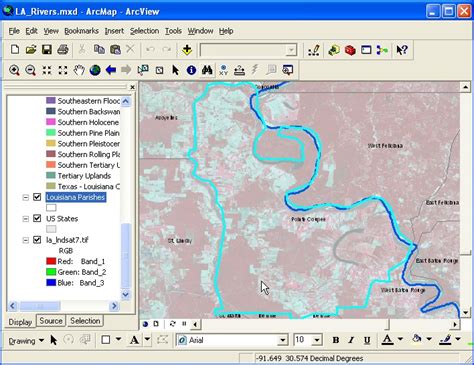Show the ArcToolbox window
474x365 pixels.
click(x=350, y=50)
